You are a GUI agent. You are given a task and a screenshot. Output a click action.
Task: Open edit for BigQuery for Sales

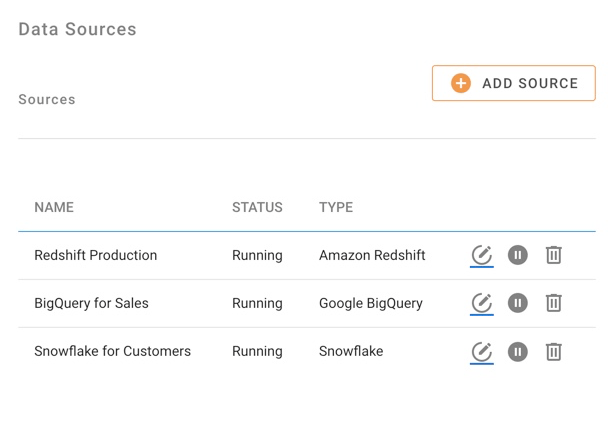pyautogui.click(x=481, y=303)
